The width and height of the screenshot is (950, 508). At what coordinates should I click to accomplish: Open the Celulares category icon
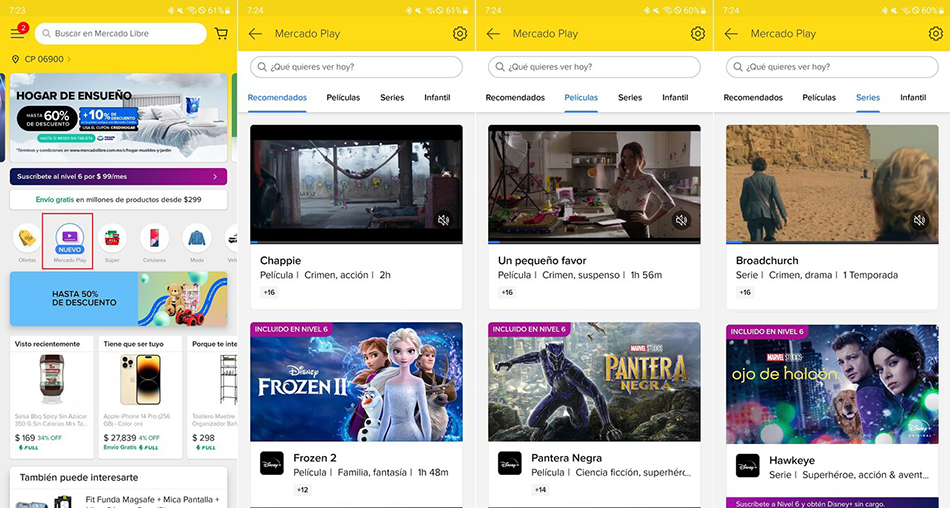pos(154,238)
